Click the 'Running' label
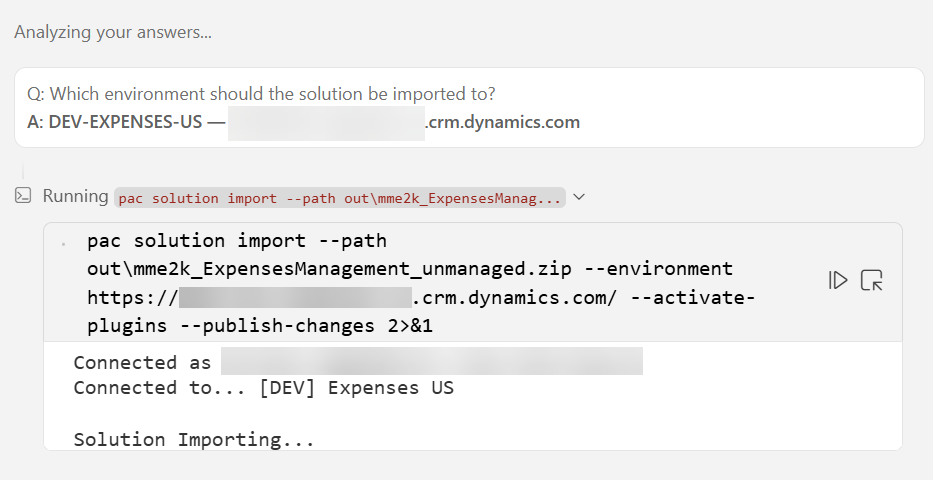Screen dimensions: 933x480 tap(76, 196)
